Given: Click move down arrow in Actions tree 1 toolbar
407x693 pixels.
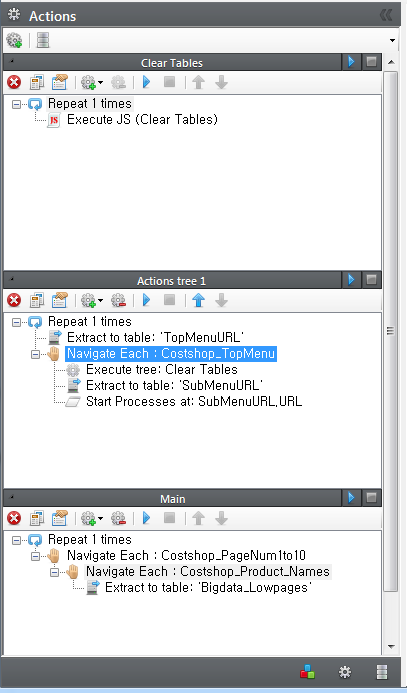Looking at the screenshot, I should click(x=221, y=301).
